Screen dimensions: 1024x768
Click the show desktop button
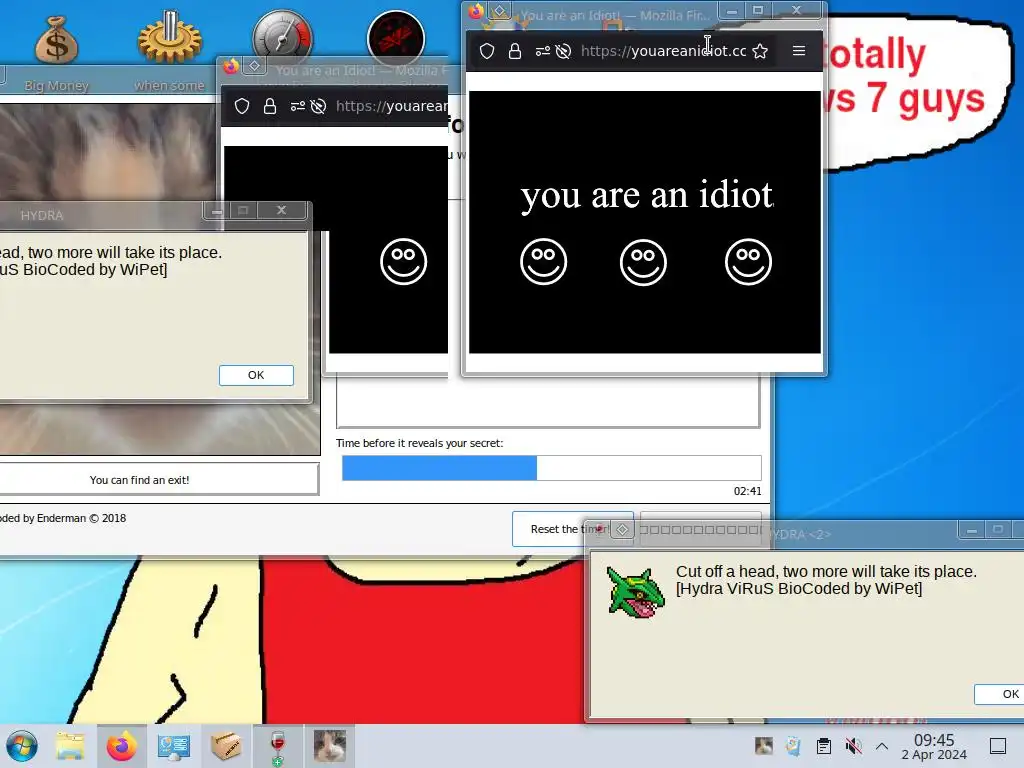[998, 746]
